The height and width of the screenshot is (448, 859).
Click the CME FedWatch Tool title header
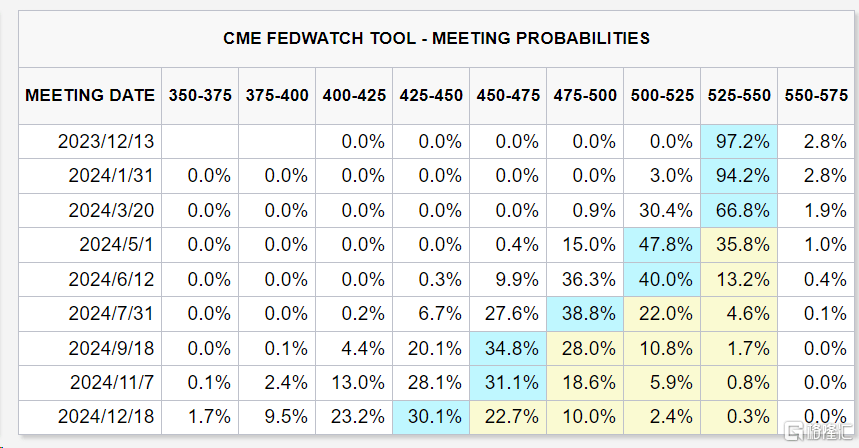[x=436, y=39]
